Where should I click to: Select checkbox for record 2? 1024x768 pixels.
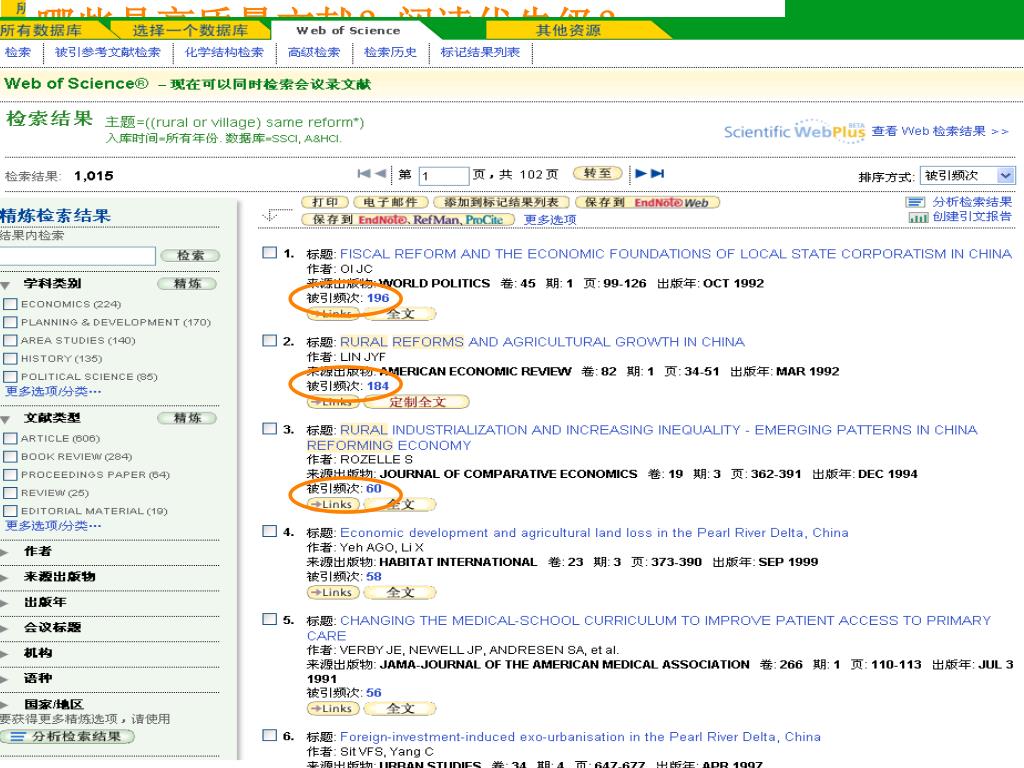click(x=269, y=340)
